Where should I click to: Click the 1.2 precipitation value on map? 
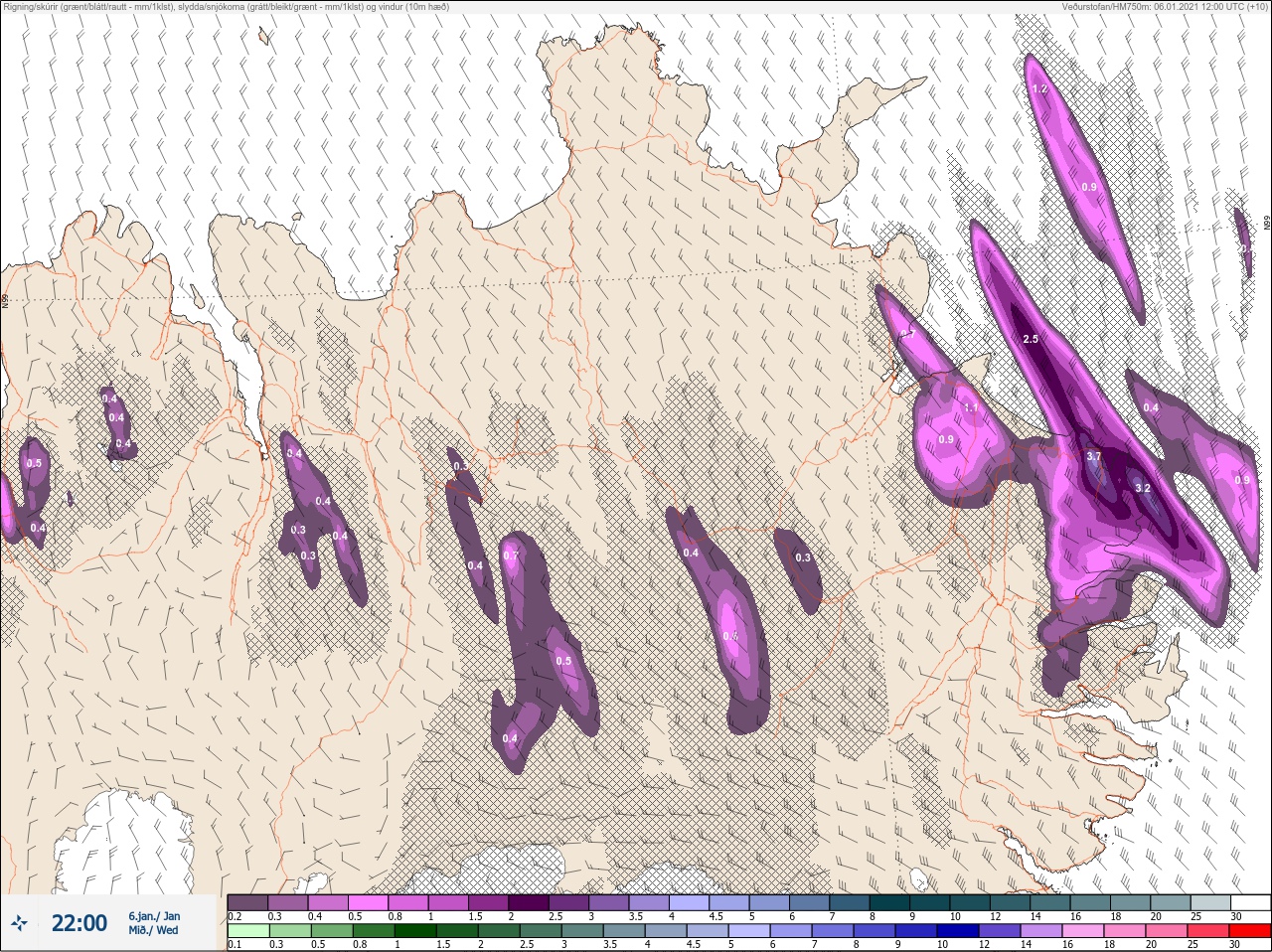pos(1040,88)
